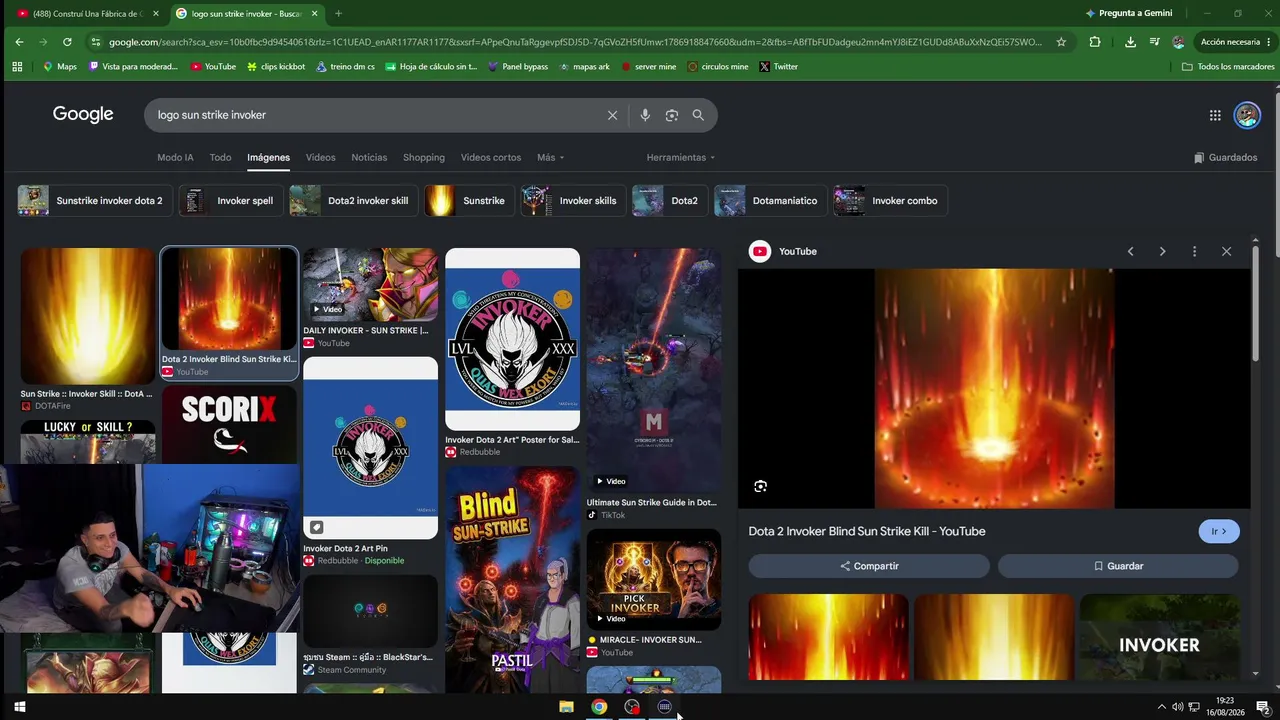Switch to the Videos cortos tab
Screen dimensions: 1280x720
(491, 157)
